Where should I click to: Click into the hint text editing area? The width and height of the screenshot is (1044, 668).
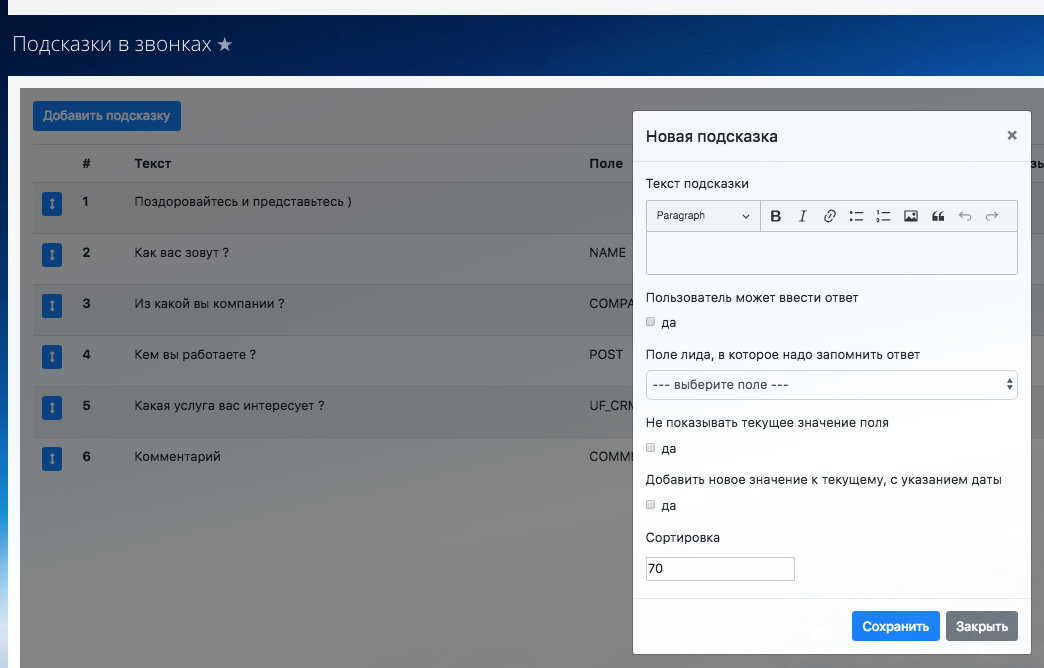[831, 253]
